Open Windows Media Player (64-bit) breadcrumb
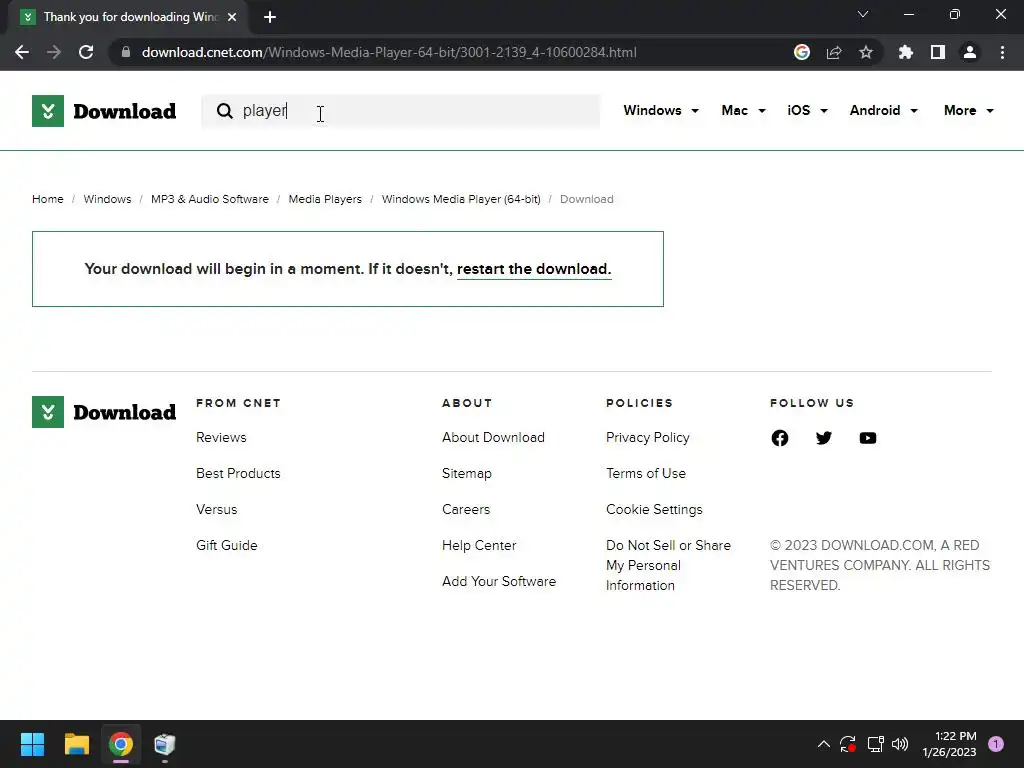Viewport: 1024px width, 768px height. [x=461, y=199]
